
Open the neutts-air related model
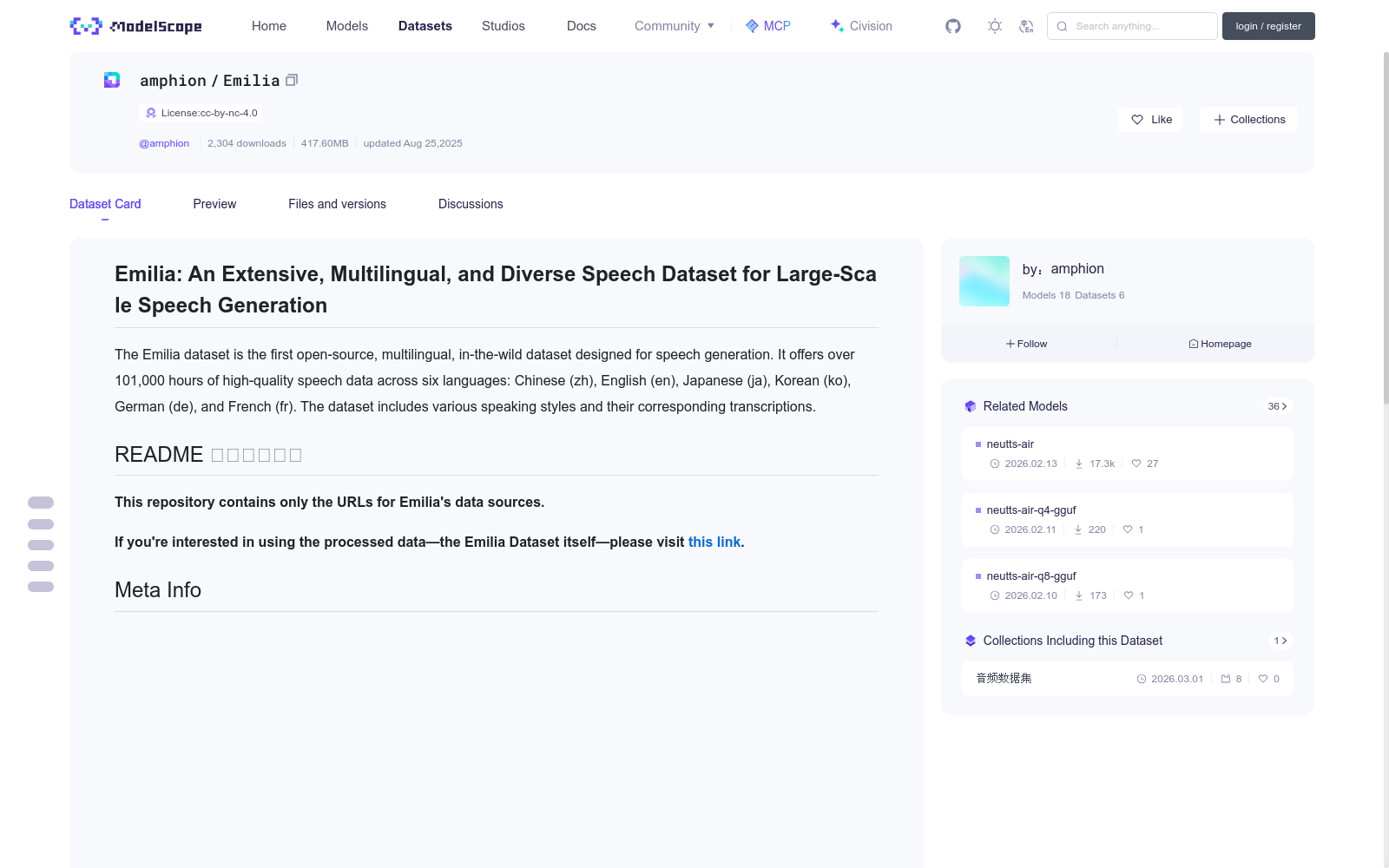pyautogui.click(x=1127, y=454)
